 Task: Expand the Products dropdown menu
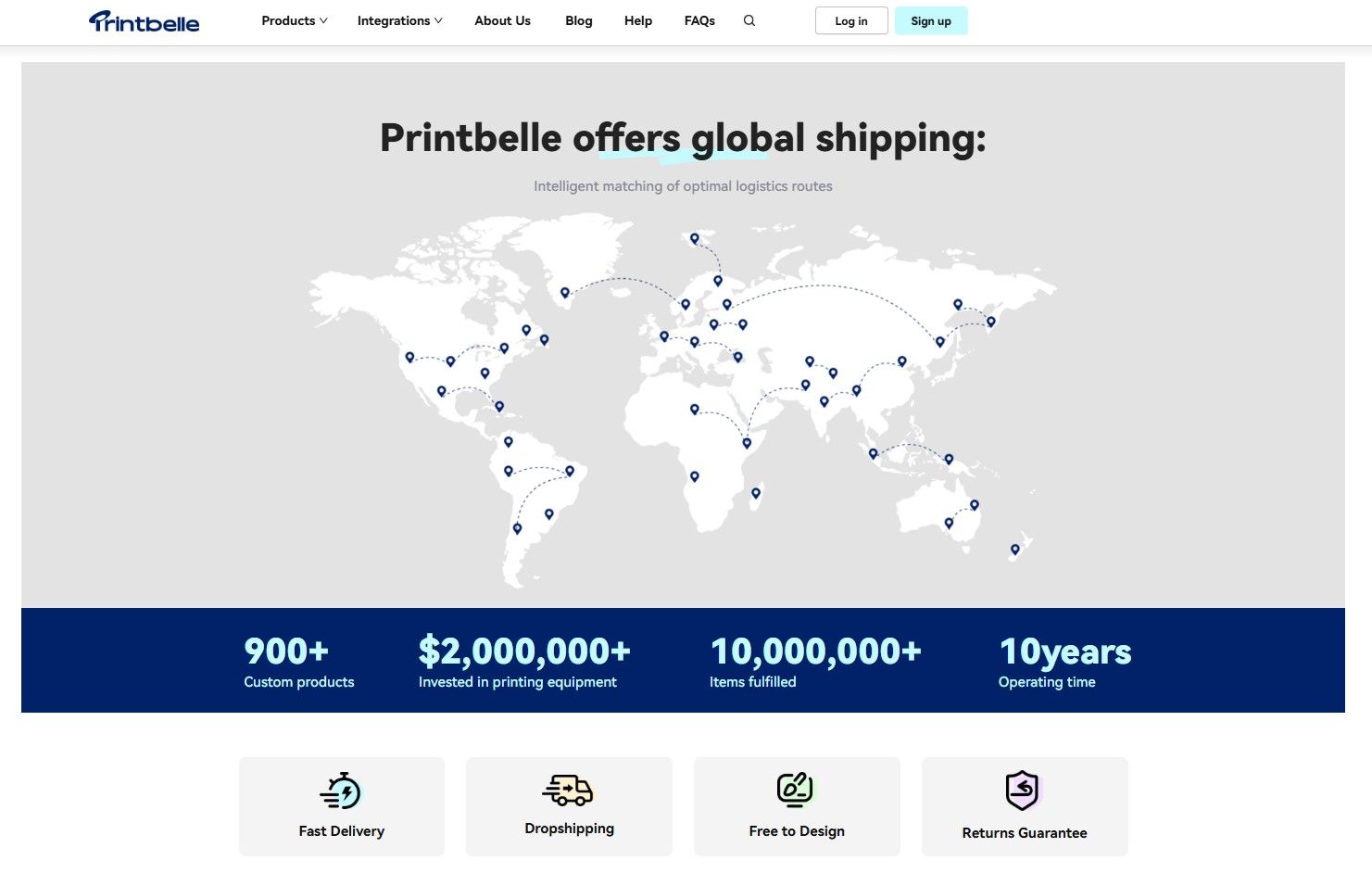[x=295, y=20]
